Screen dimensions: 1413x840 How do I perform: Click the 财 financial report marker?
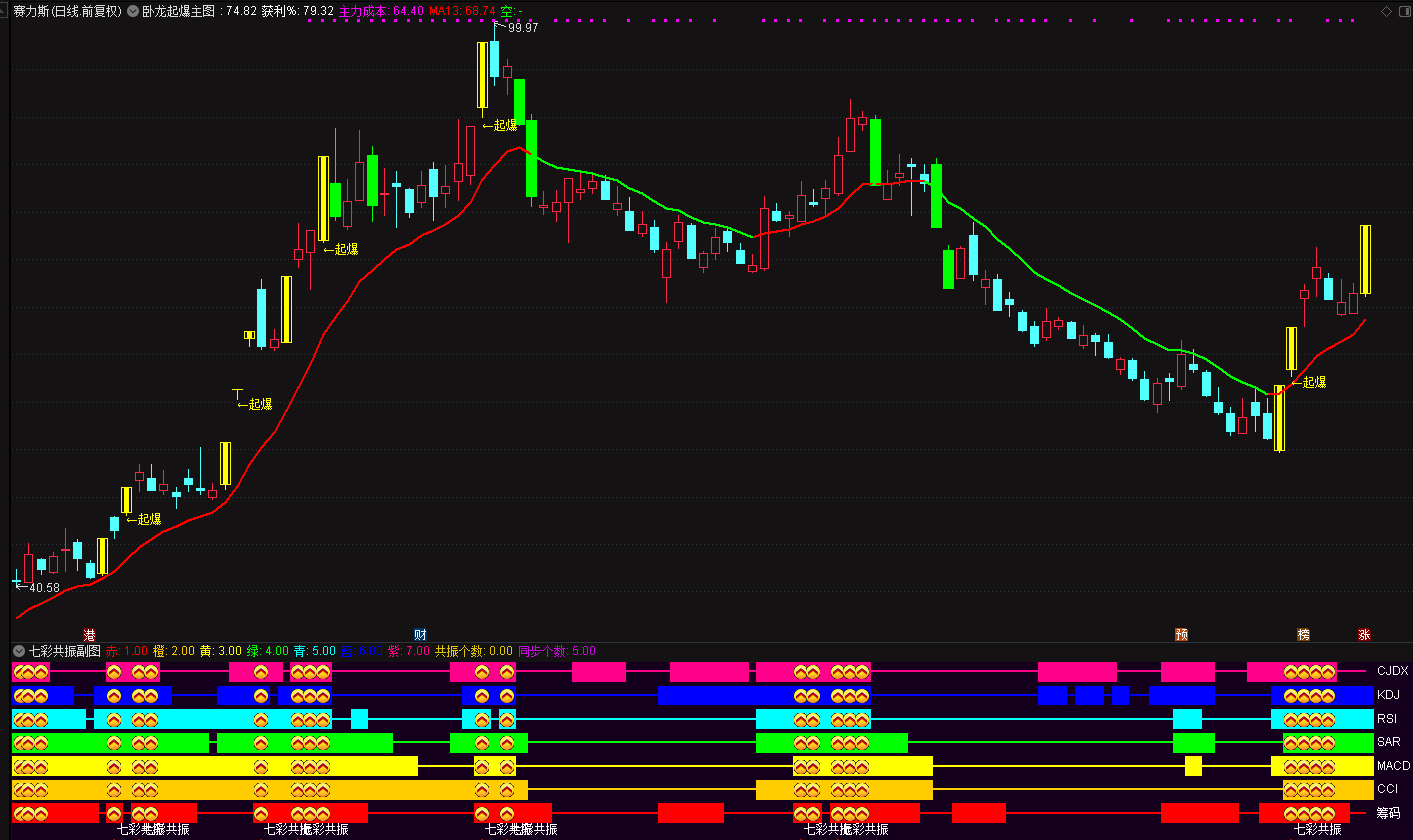pyautogui.click(x=421, y=635)
